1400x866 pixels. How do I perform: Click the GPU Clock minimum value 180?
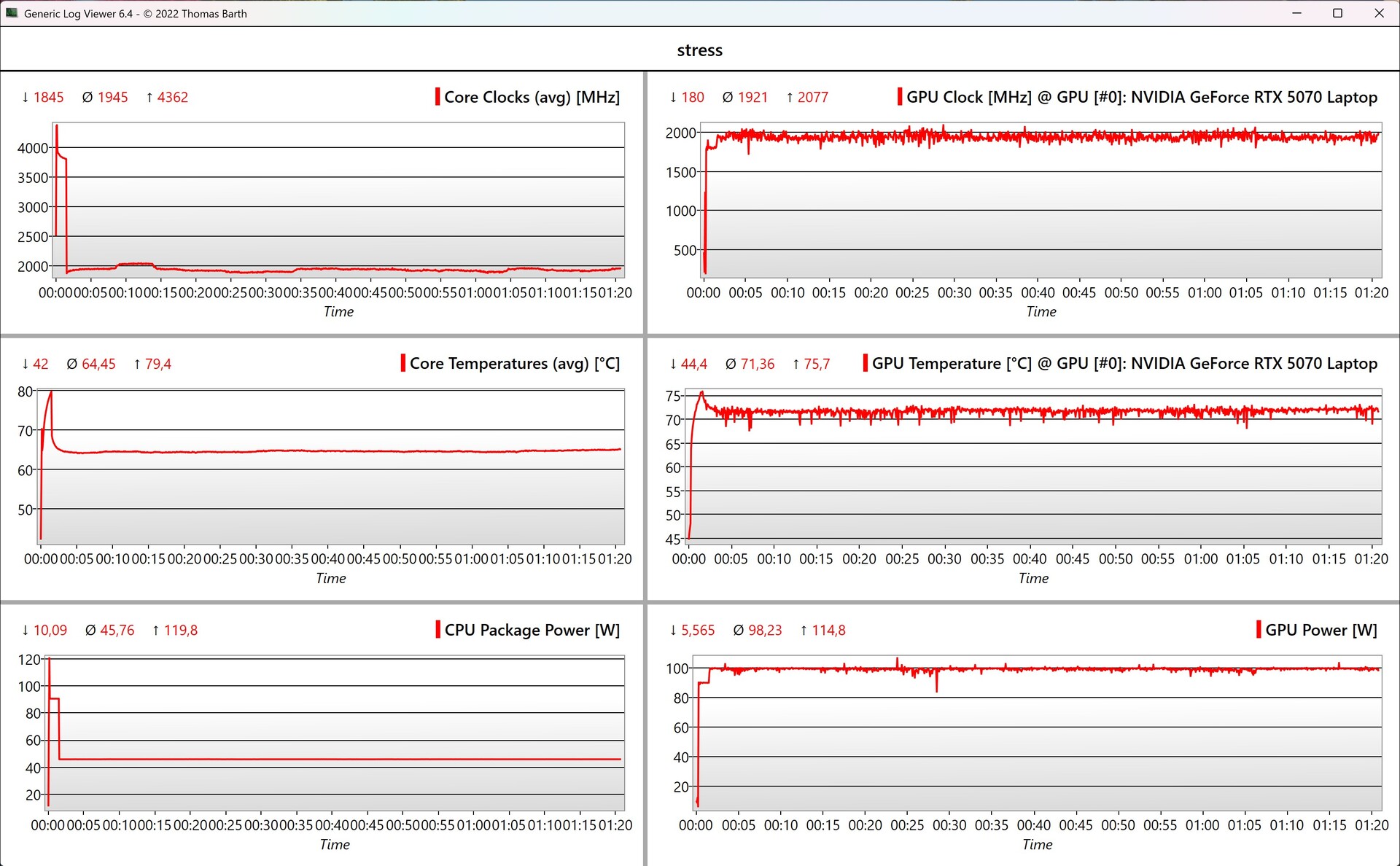tap(692, 97)
